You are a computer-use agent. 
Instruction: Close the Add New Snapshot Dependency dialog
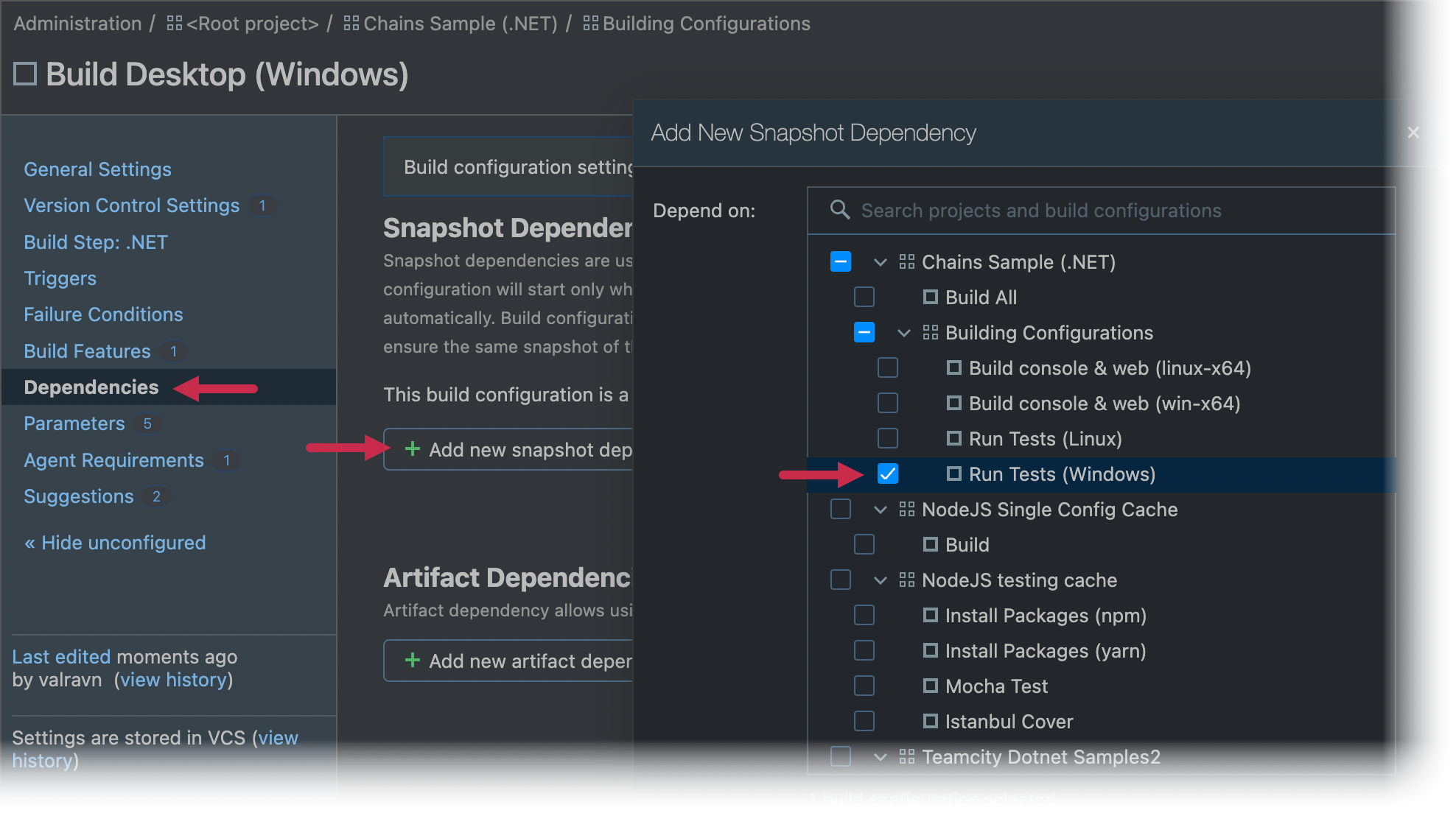point(1413,132)
